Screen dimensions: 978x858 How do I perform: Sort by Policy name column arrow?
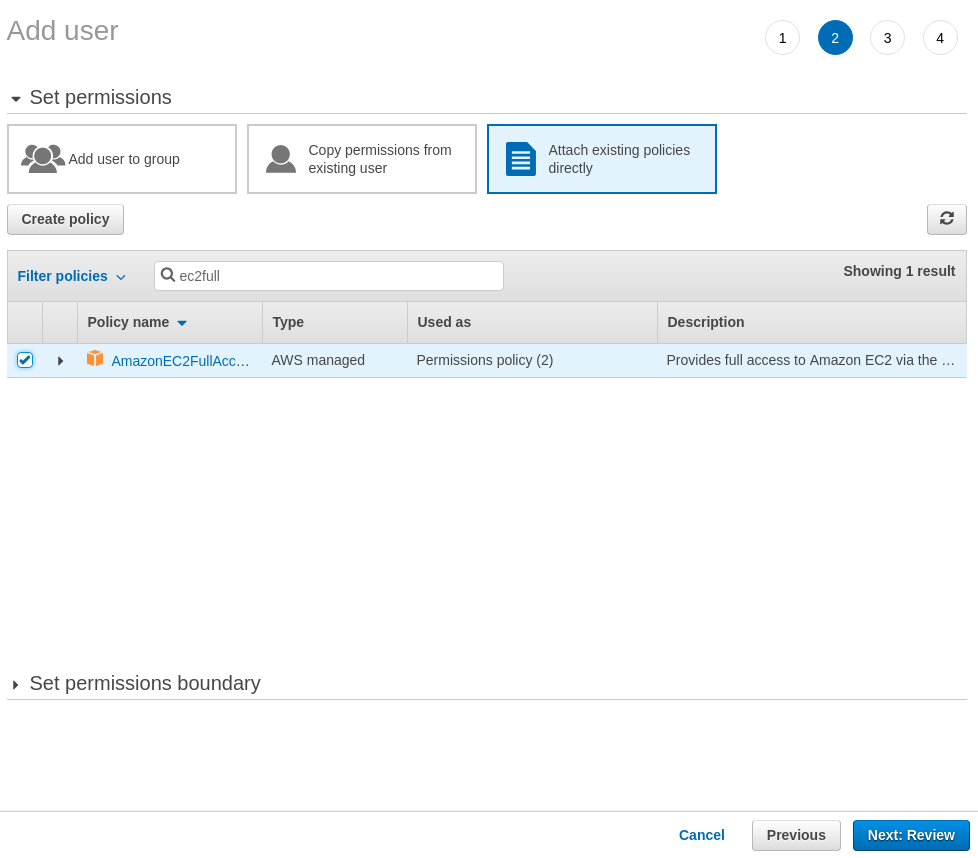[x=182, y=323]
